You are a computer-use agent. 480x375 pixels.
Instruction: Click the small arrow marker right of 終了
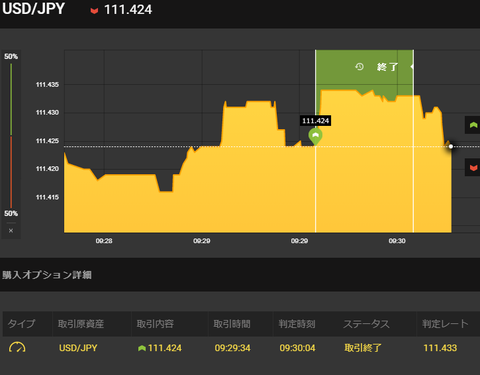pos(412,67)
